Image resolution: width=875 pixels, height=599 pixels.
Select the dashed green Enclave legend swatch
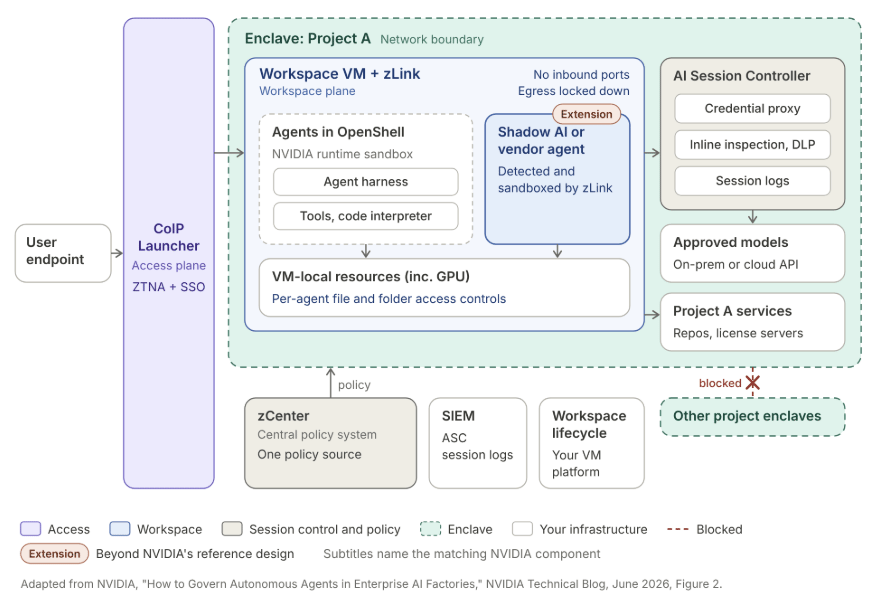[x=430, y=529]
